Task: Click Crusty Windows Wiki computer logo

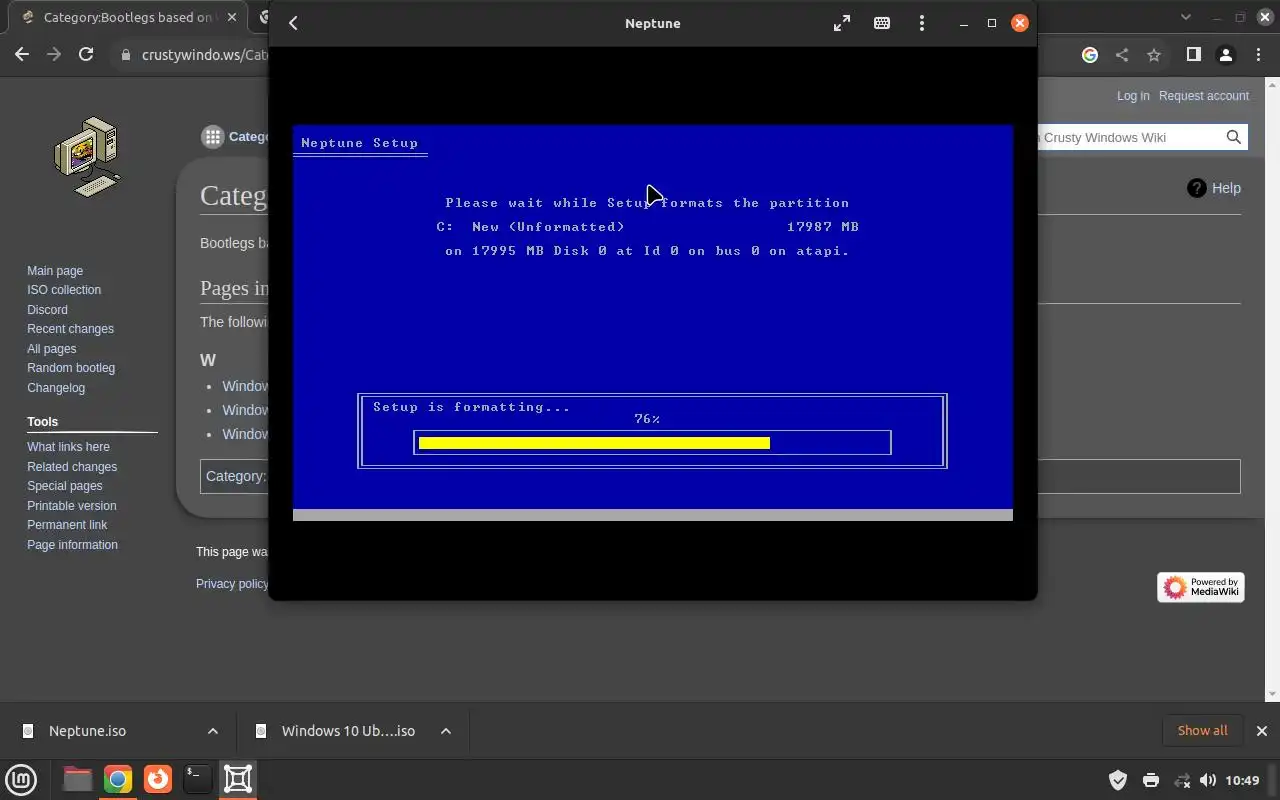Action: point(88,157)
